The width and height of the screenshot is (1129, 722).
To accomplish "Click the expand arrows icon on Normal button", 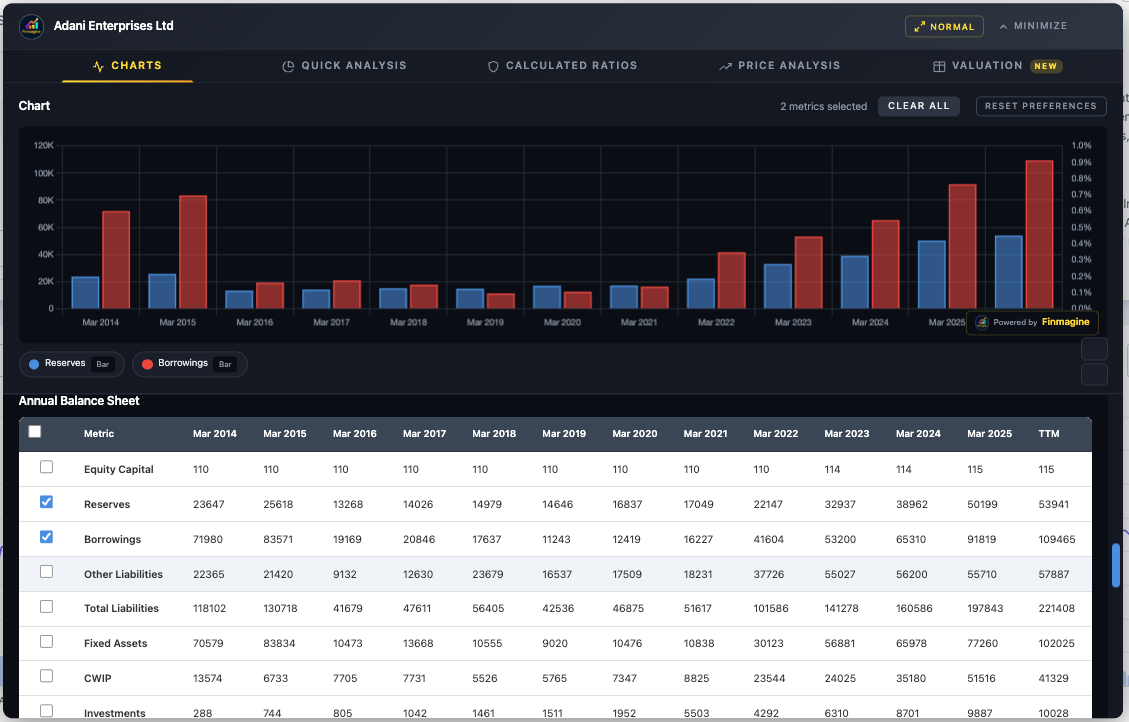I will click(x=919, y=27).
